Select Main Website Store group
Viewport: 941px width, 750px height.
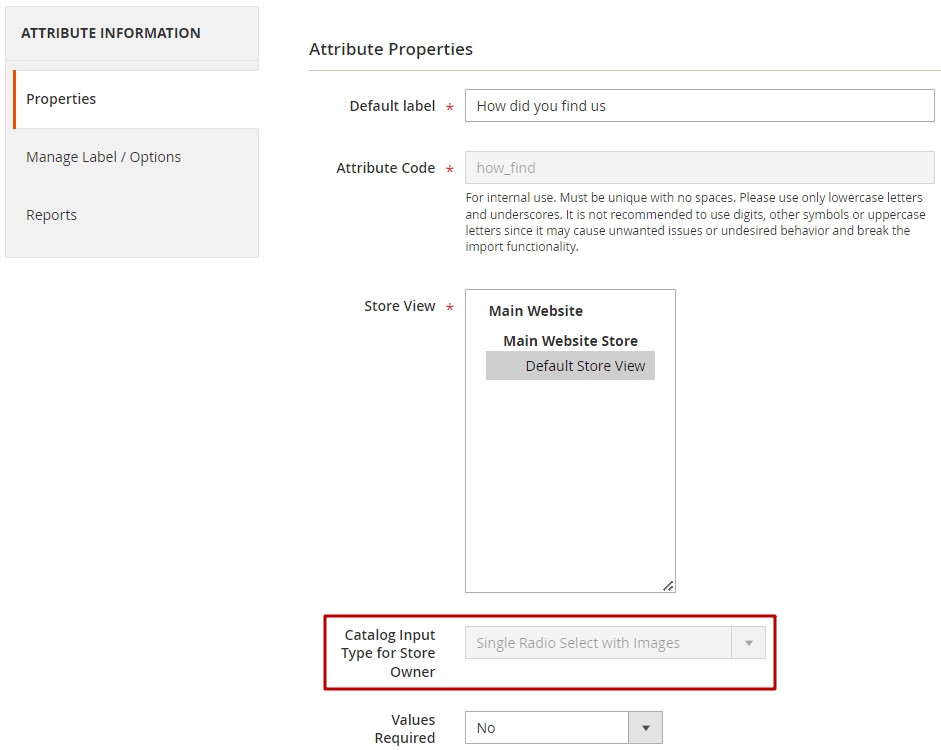tap(570, 341)
